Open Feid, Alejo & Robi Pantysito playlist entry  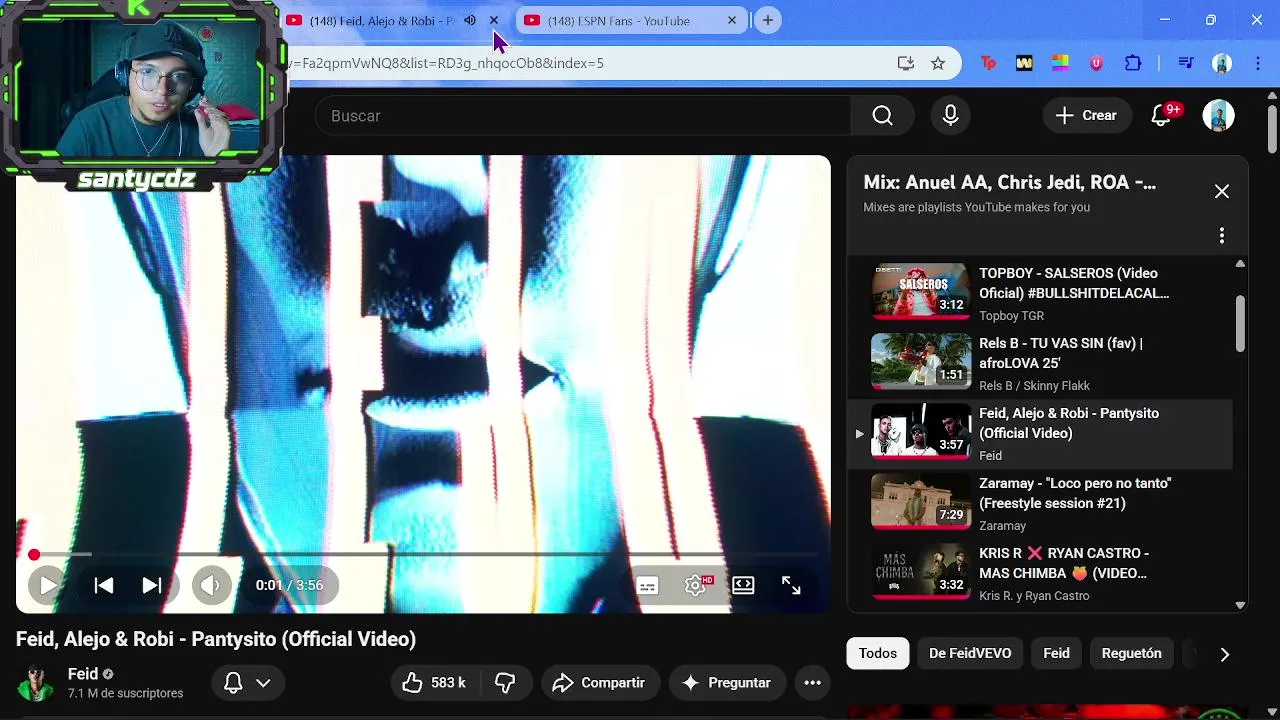click(x=1040, y=433)
